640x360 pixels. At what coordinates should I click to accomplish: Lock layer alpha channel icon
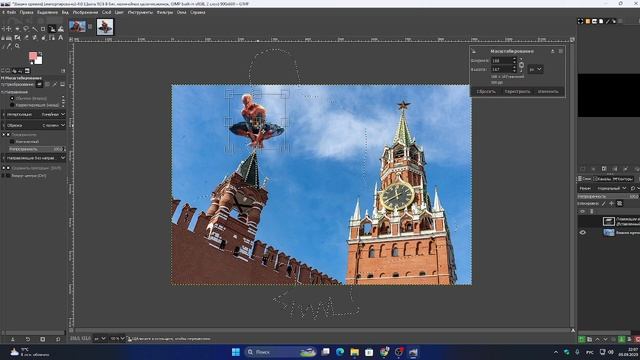pos(620,203)
